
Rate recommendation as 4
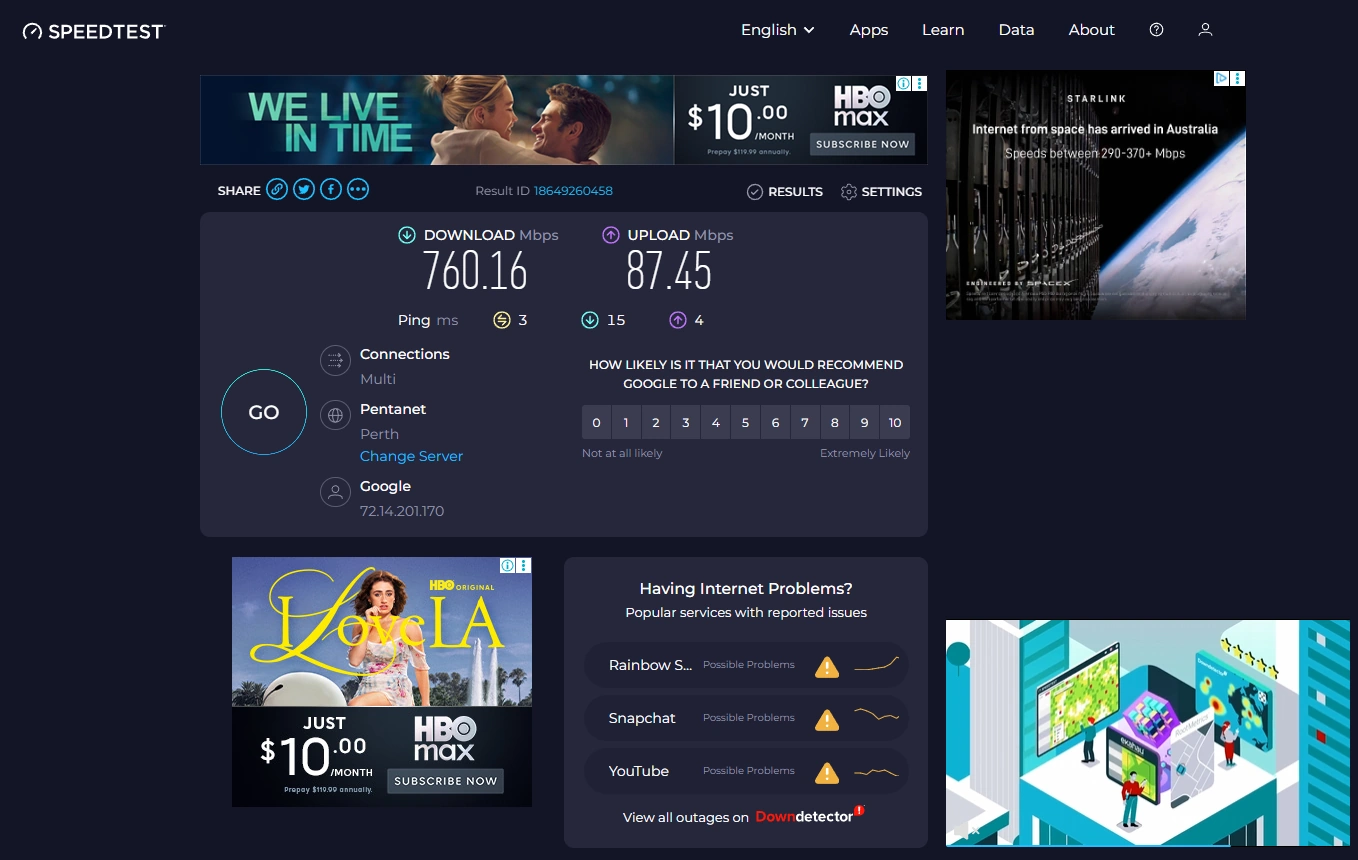click(x=715, y=422)
